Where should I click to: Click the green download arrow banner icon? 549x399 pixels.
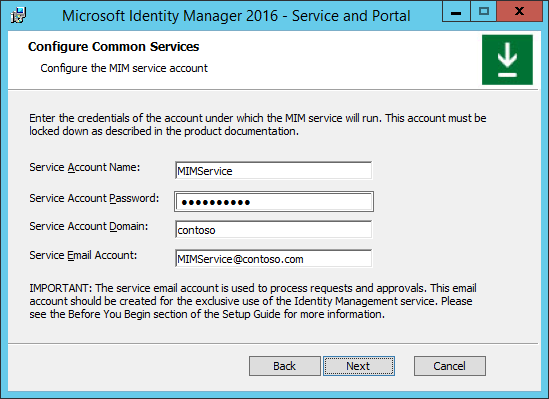tap(507, 60)
